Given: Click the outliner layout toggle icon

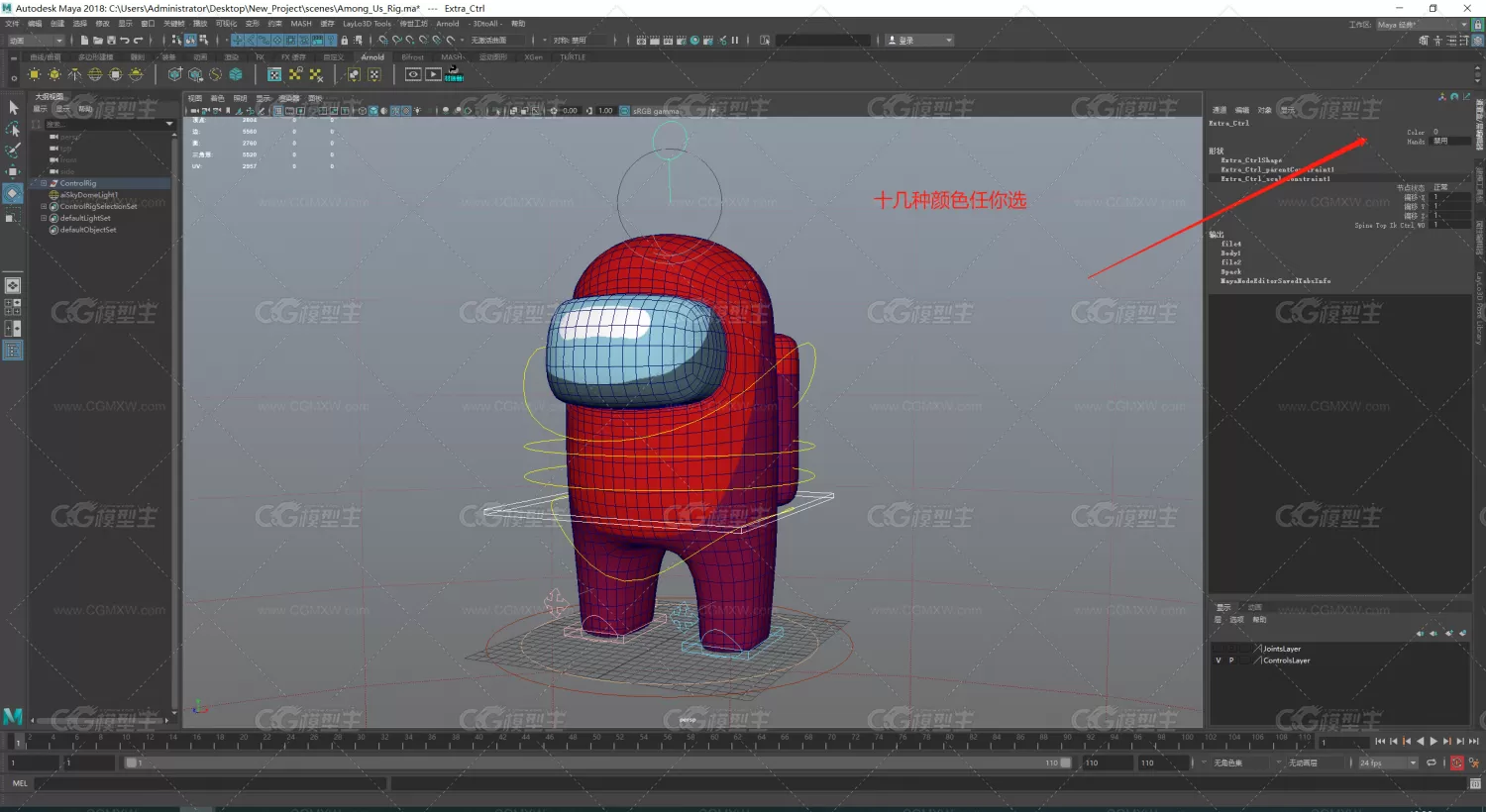Looking at the screenshot, I should (13, 351).
